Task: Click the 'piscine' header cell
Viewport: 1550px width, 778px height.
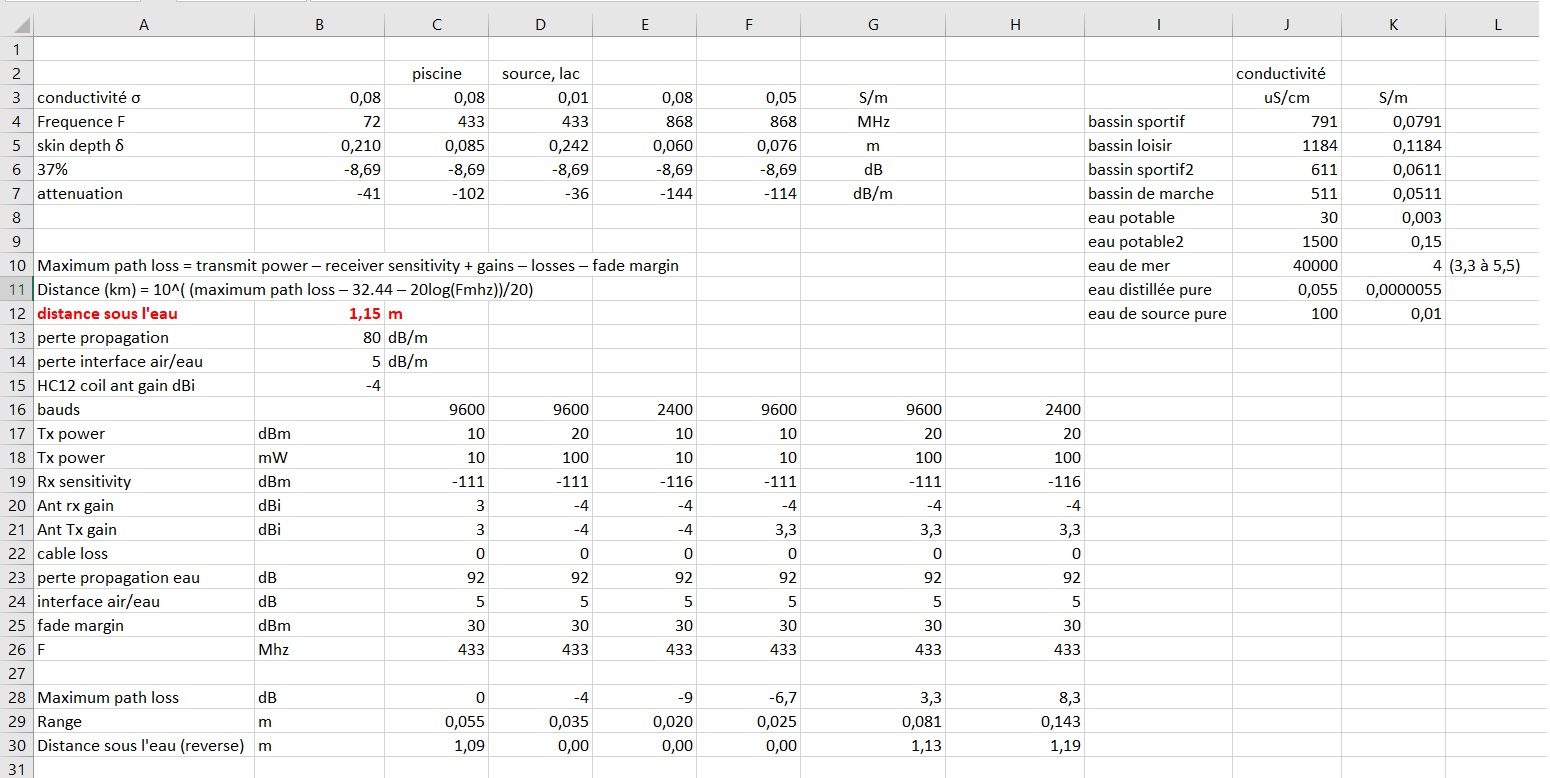Action: (437, 74)
